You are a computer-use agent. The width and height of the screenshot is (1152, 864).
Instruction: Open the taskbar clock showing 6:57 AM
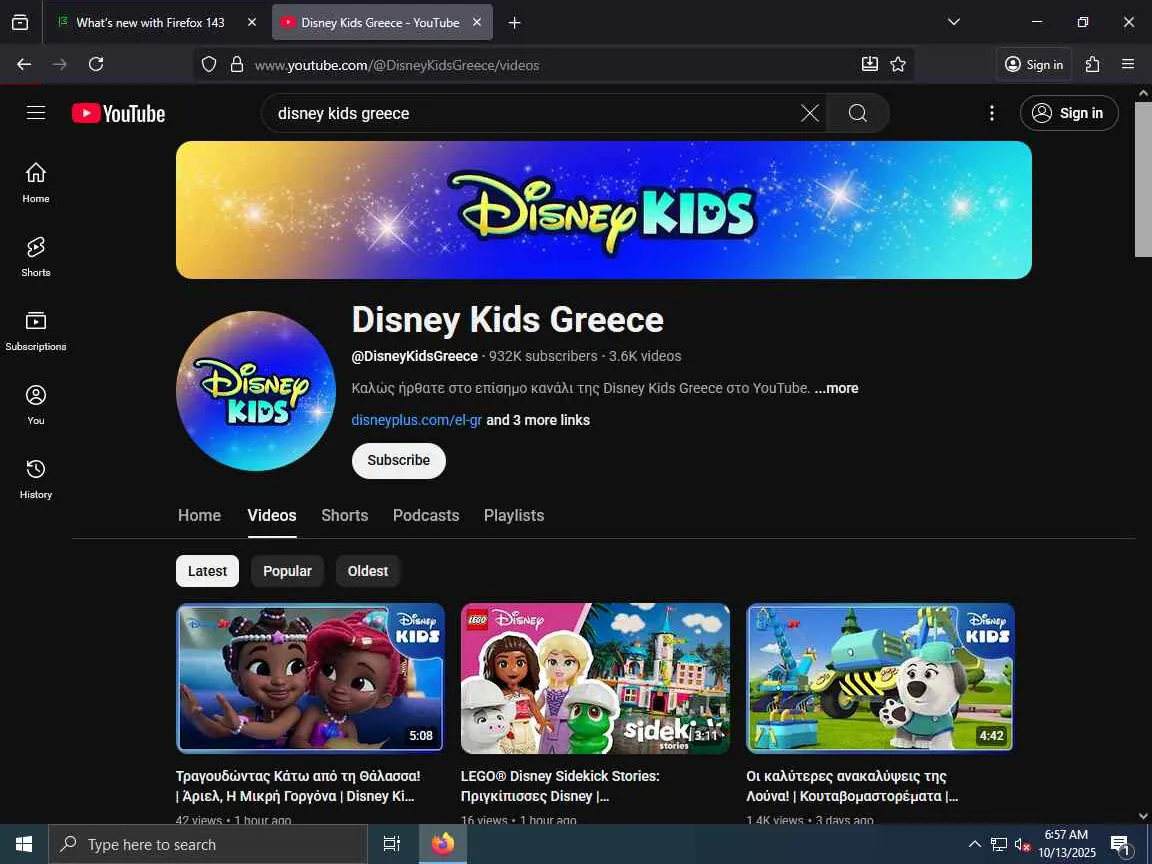pos(1067,843)
